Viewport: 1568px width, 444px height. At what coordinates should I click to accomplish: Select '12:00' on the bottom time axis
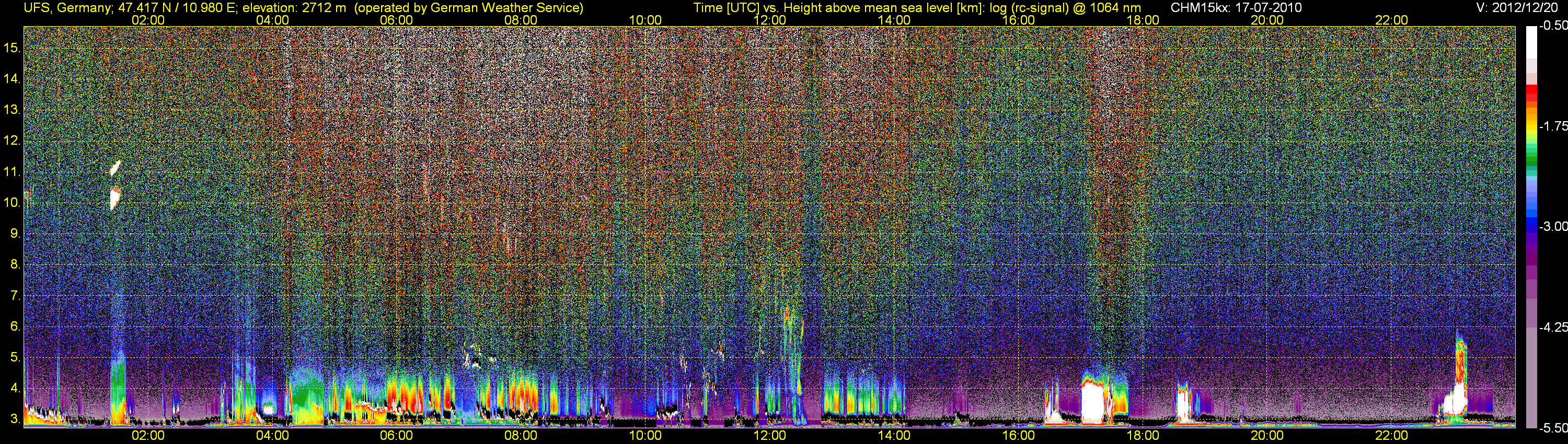click(x=769, y=436)
